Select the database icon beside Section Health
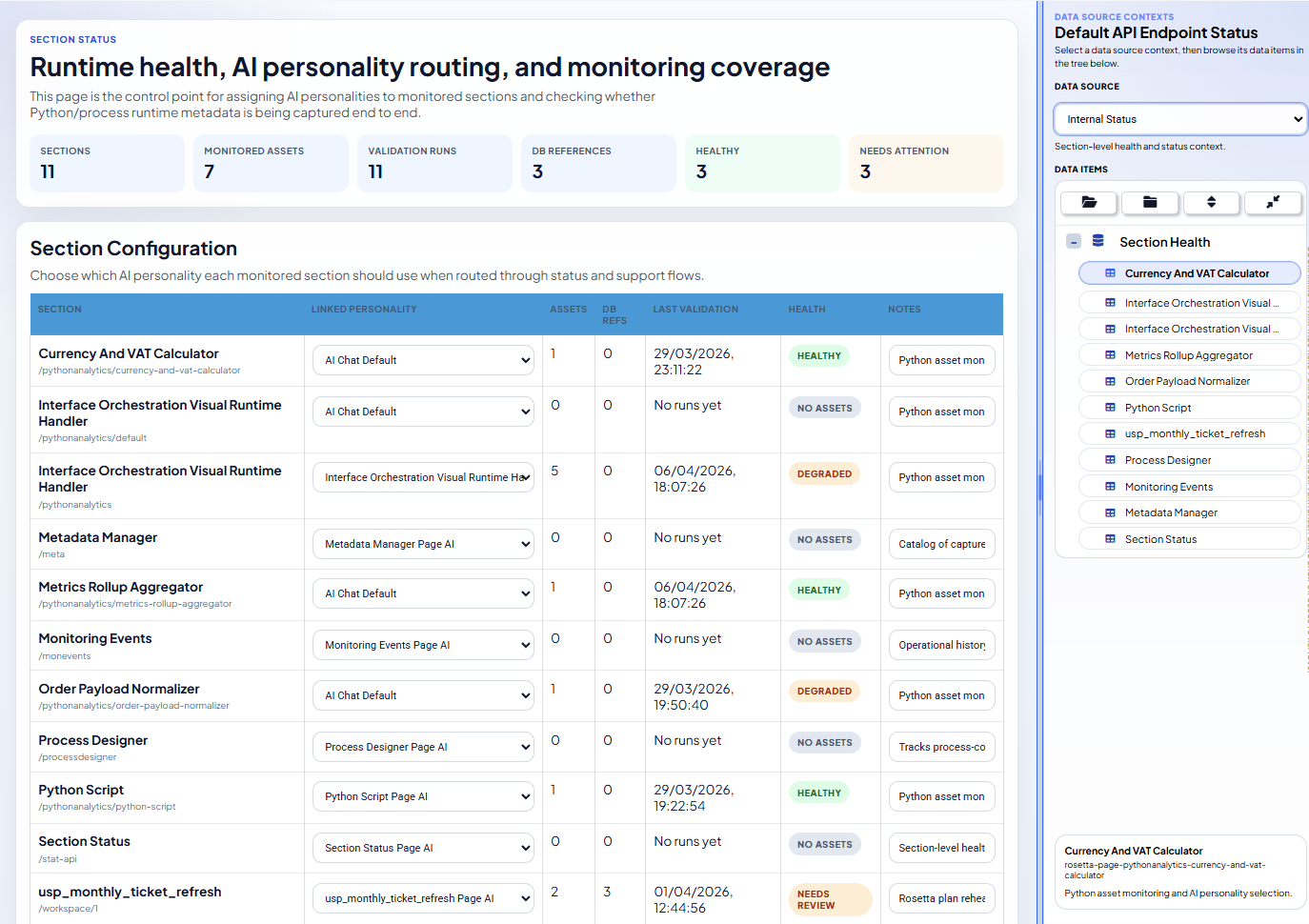The height and width of the screenshot is (924, 1309). tap(1098, 241)
